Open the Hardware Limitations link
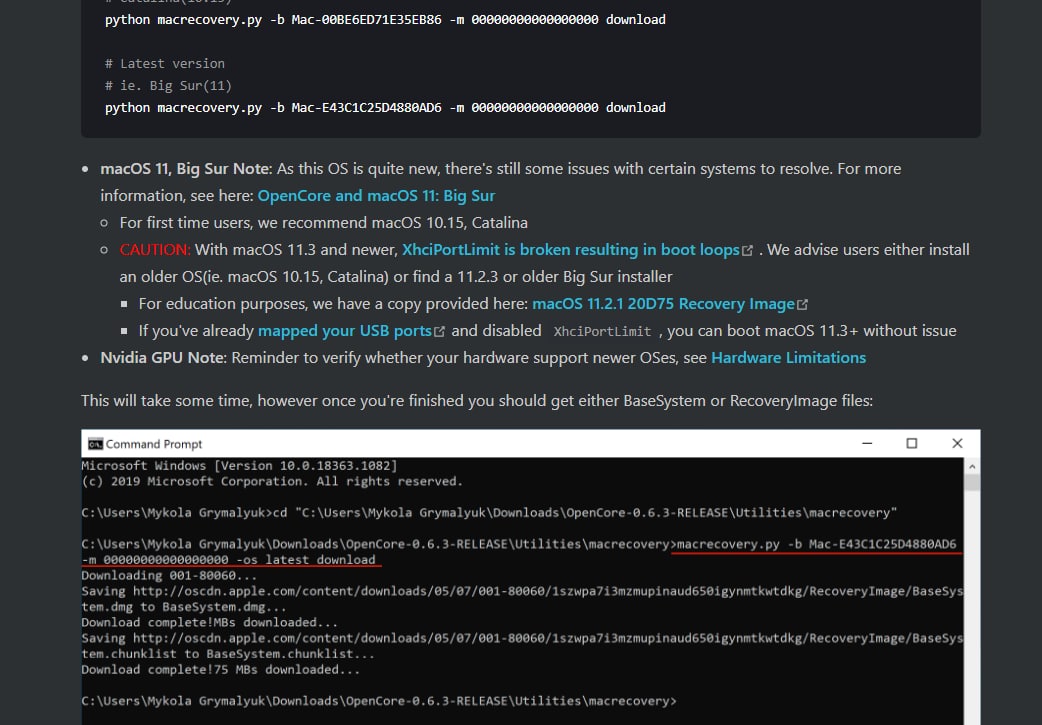Image resolution: width=1042 pixels, height=725 pixels. [x=788, y=358]
